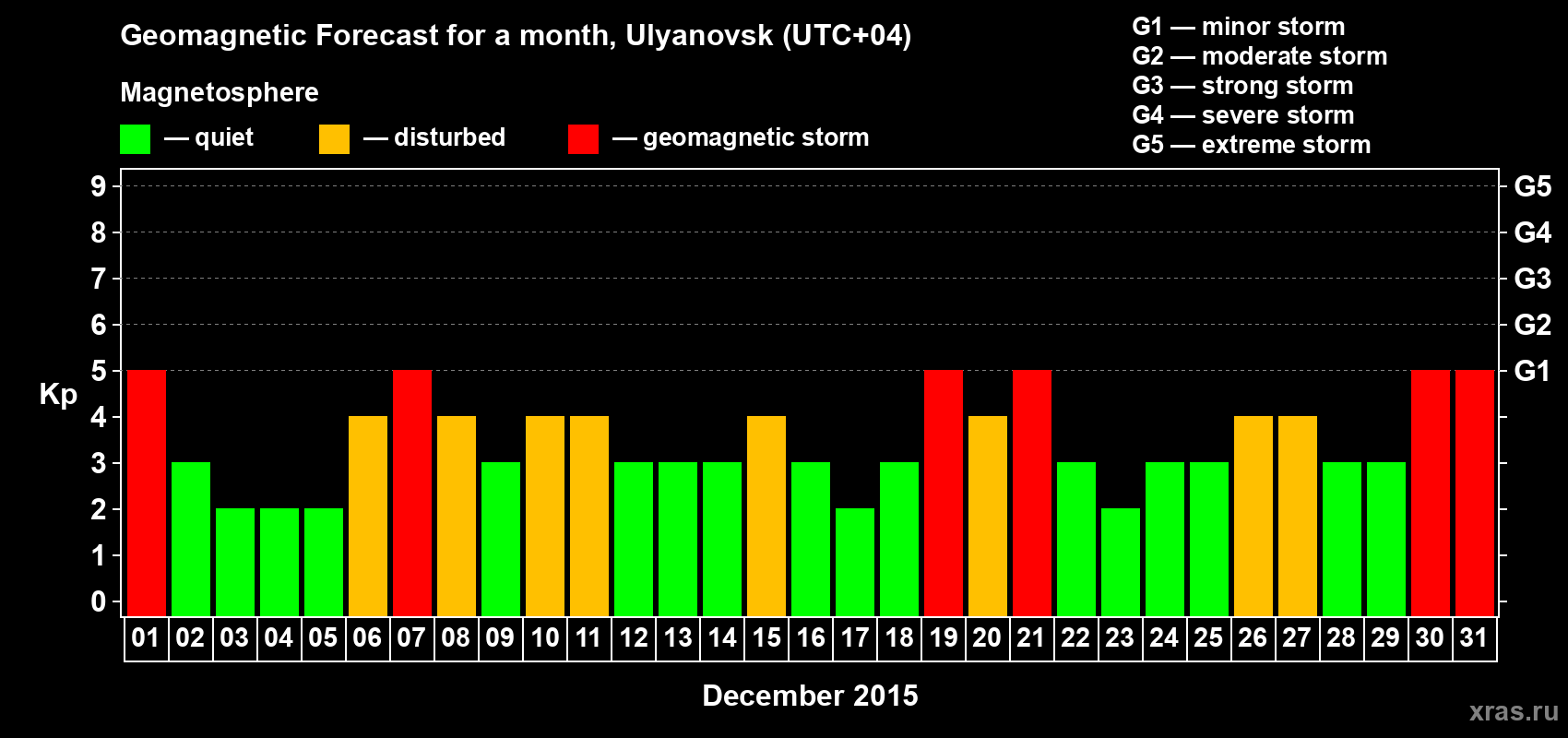Click the G5 storm level label
The width and height of the screenshot is (1568, 738).
click(x=1532, y=186)
